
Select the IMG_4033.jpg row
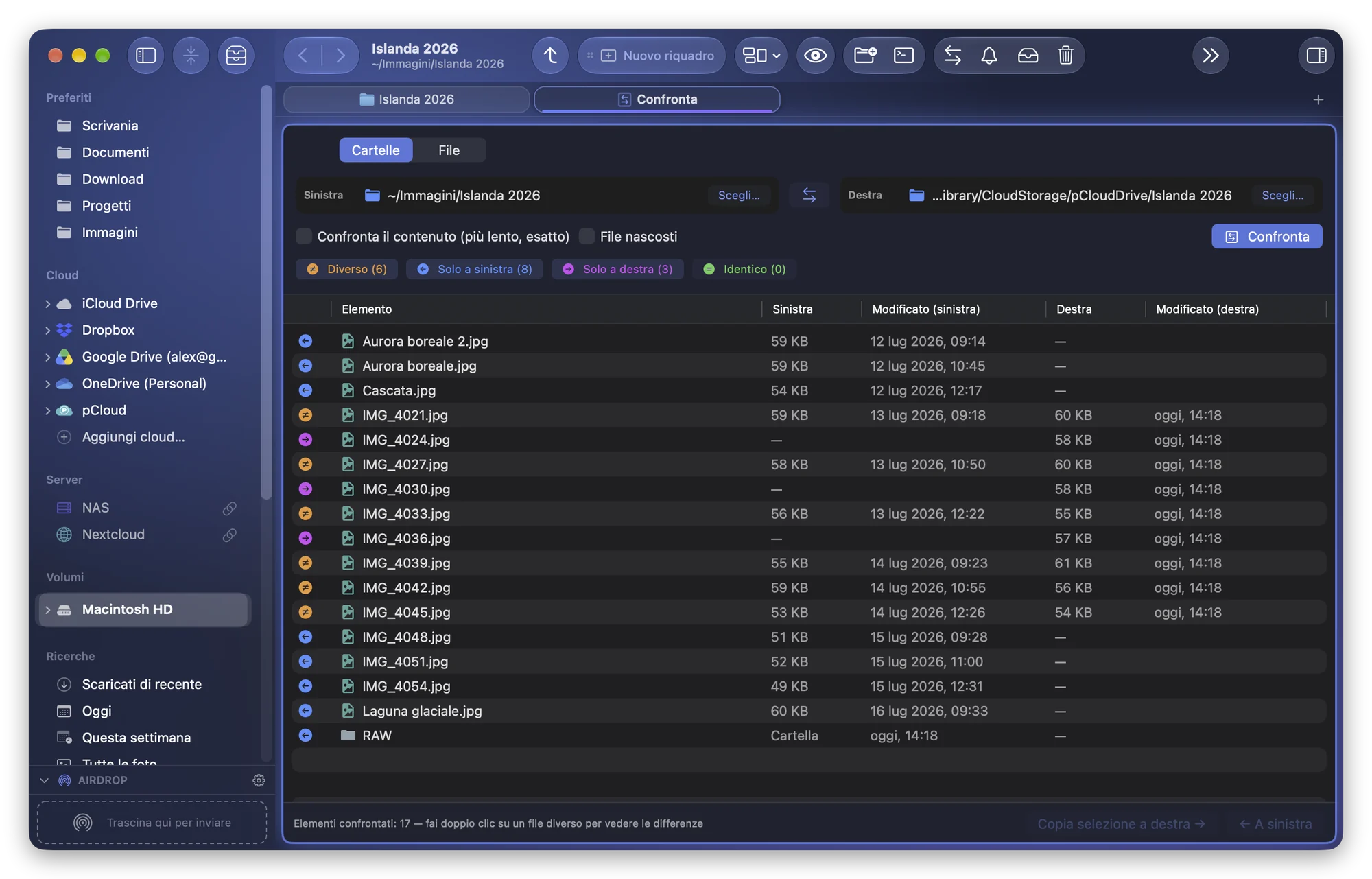pyautogui.click(x=809, y=514)
